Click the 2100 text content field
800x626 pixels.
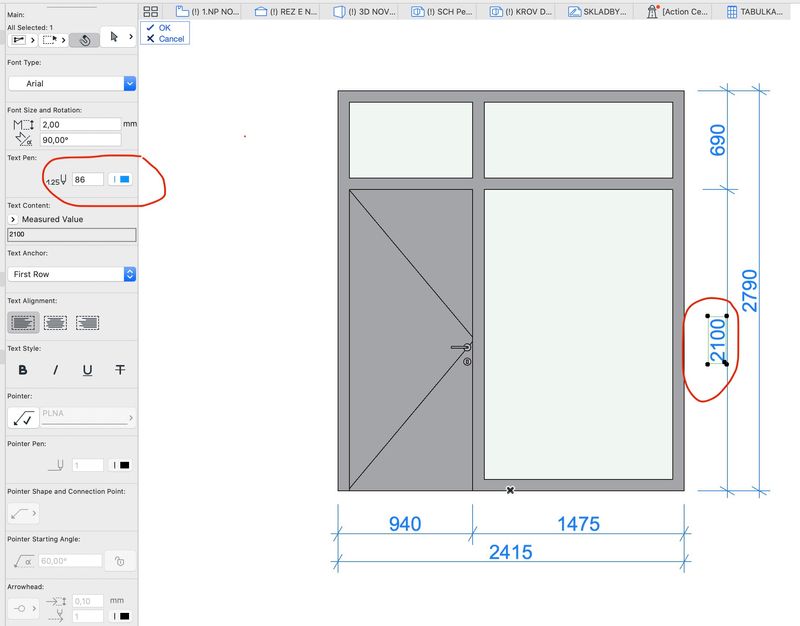[x=72, y=234]
